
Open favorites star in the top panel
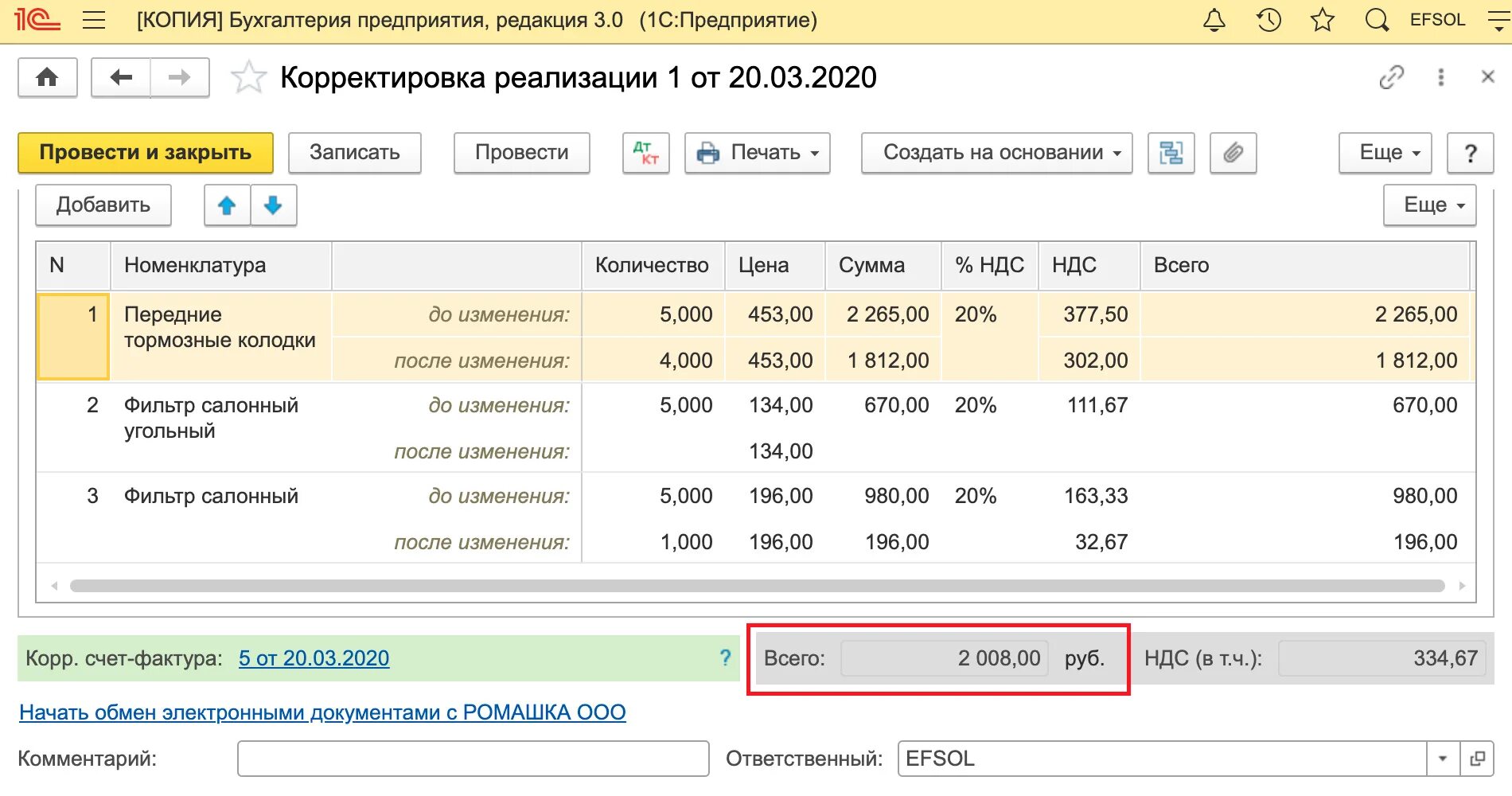pos(1321,19)
